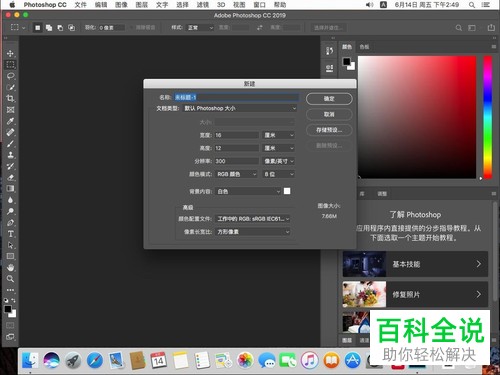500x375 pixels.
Task: Click the 存储预设 save preset button
Action: [x=329, y=130]
